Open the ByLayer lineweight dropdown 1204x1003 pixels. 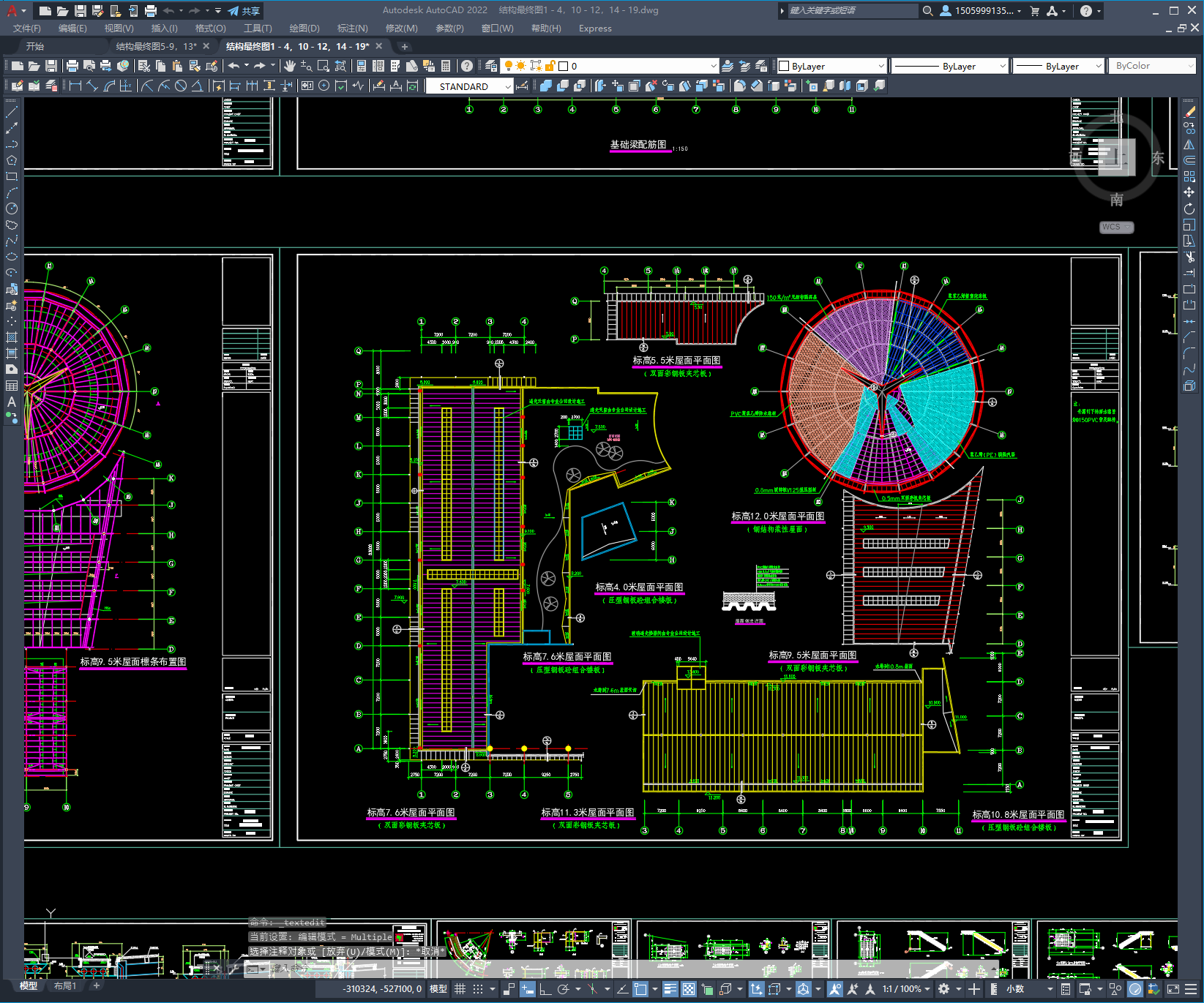coord(1058,66)
